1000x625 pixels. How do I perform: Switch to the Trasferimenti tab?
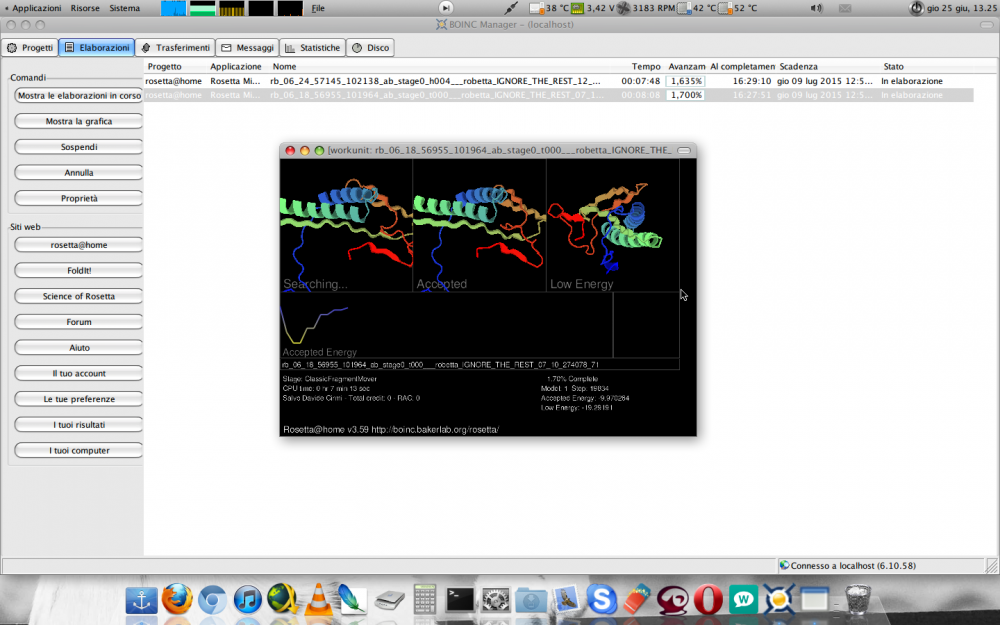pyautogui.click(x=175, y=47)
